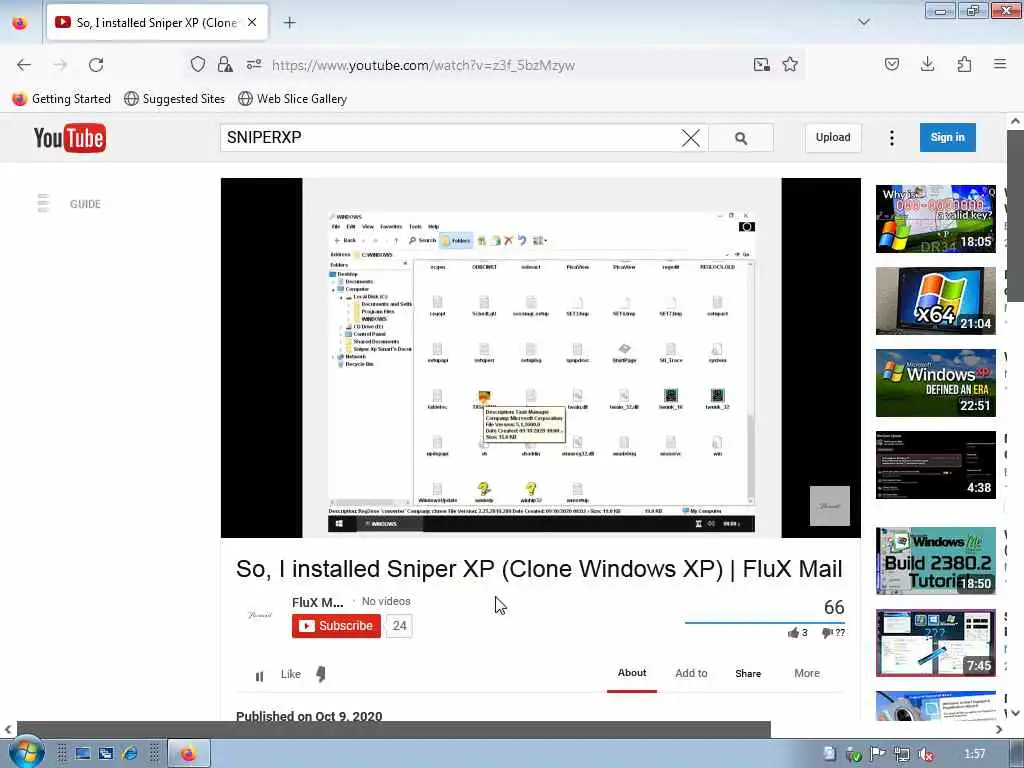Subscribe to the FluX Mail channel
Viewport: 1024px width, 768px height.
tap(336, 626)
